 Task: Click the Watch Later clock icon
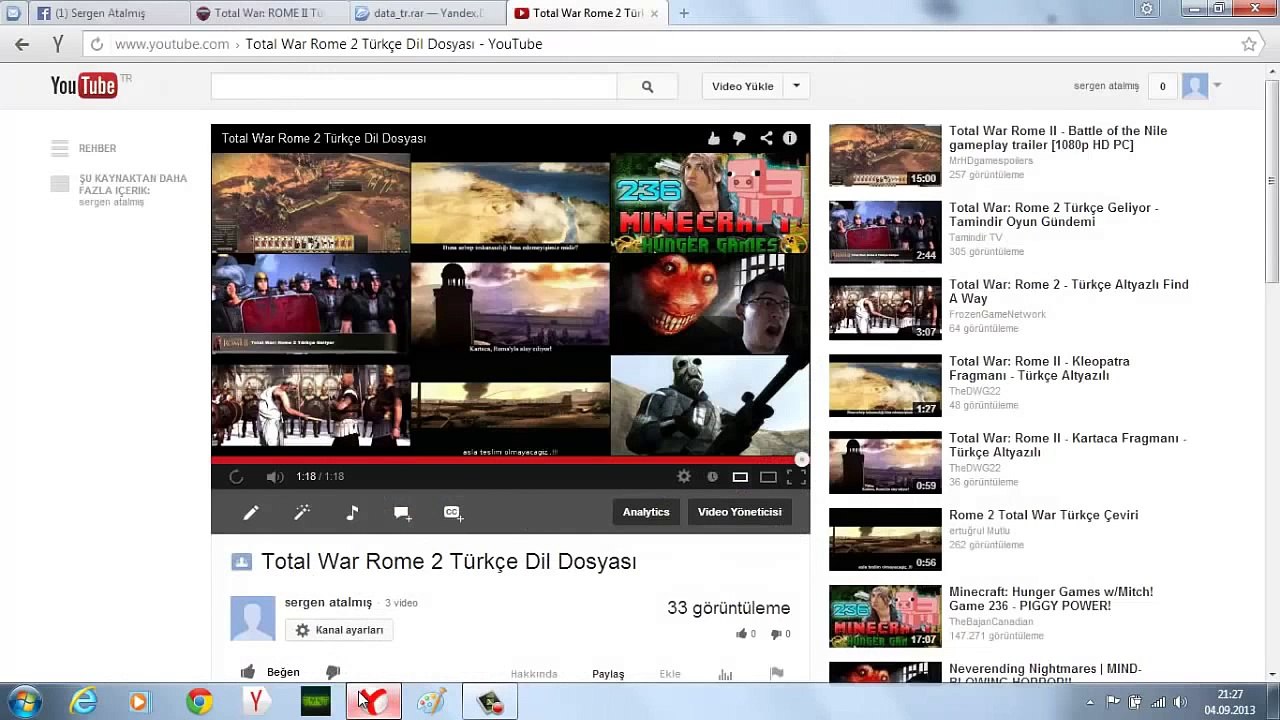[712, 477]
